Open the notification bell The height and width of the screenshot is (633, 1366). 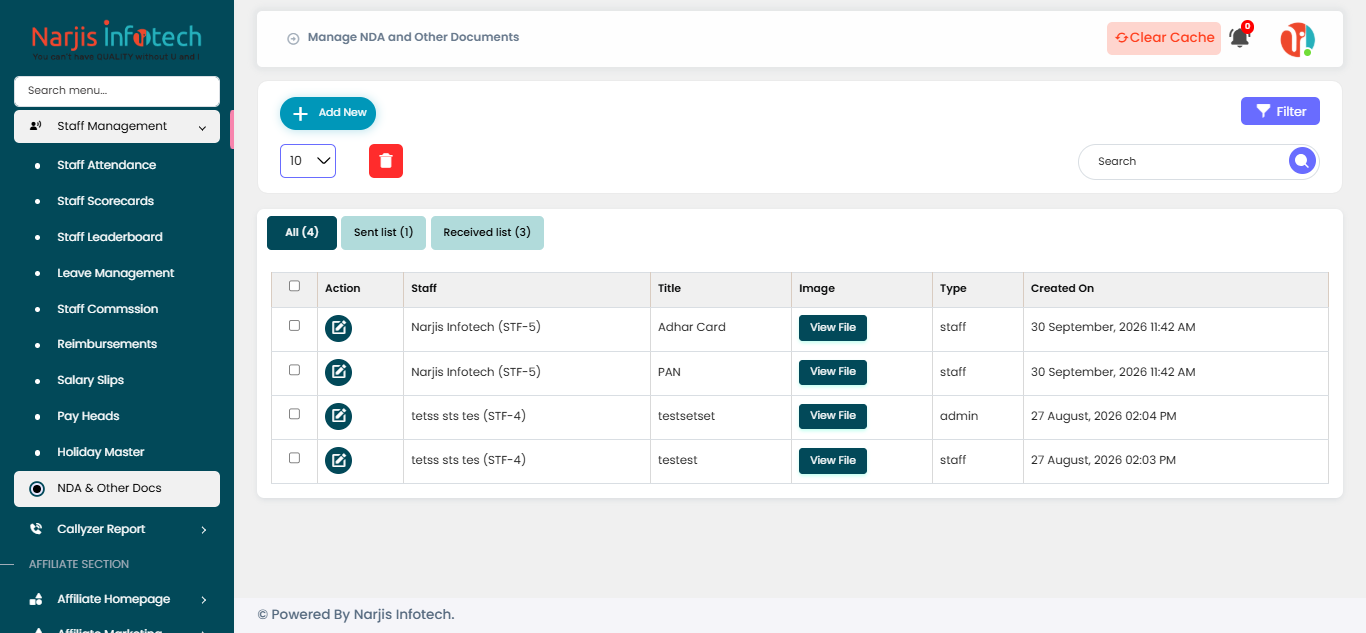[x=1239, y=38]
